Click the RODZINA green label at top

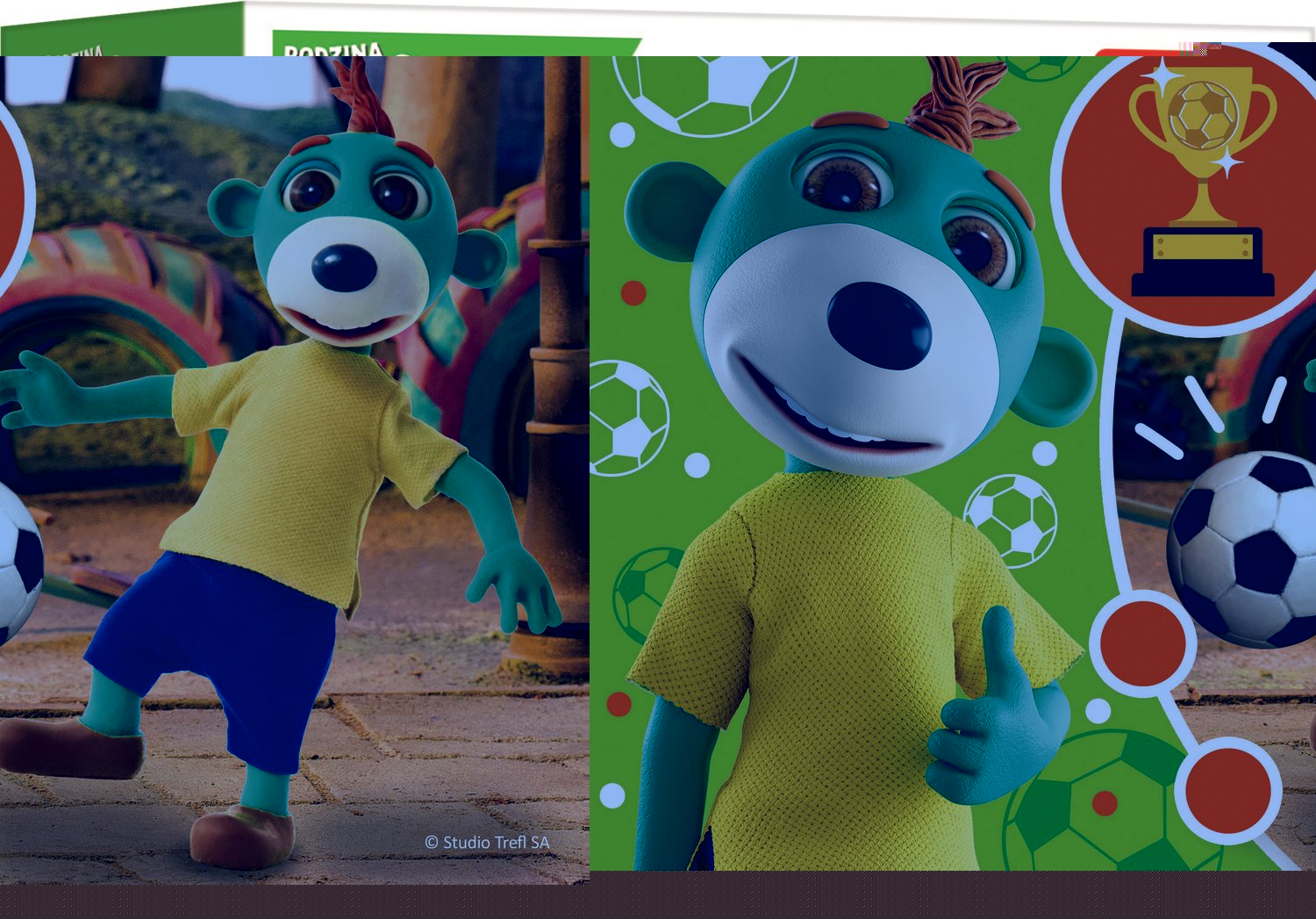click(x=333, y=47)
